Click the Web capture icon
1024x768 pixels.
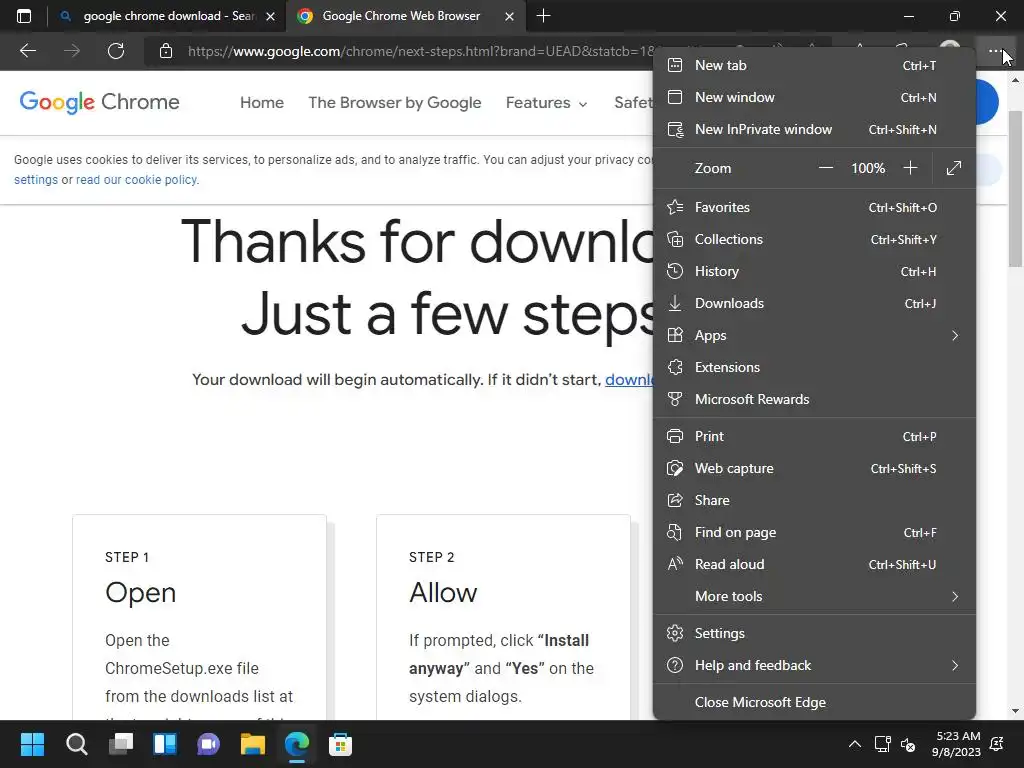(x=675, y=468)
